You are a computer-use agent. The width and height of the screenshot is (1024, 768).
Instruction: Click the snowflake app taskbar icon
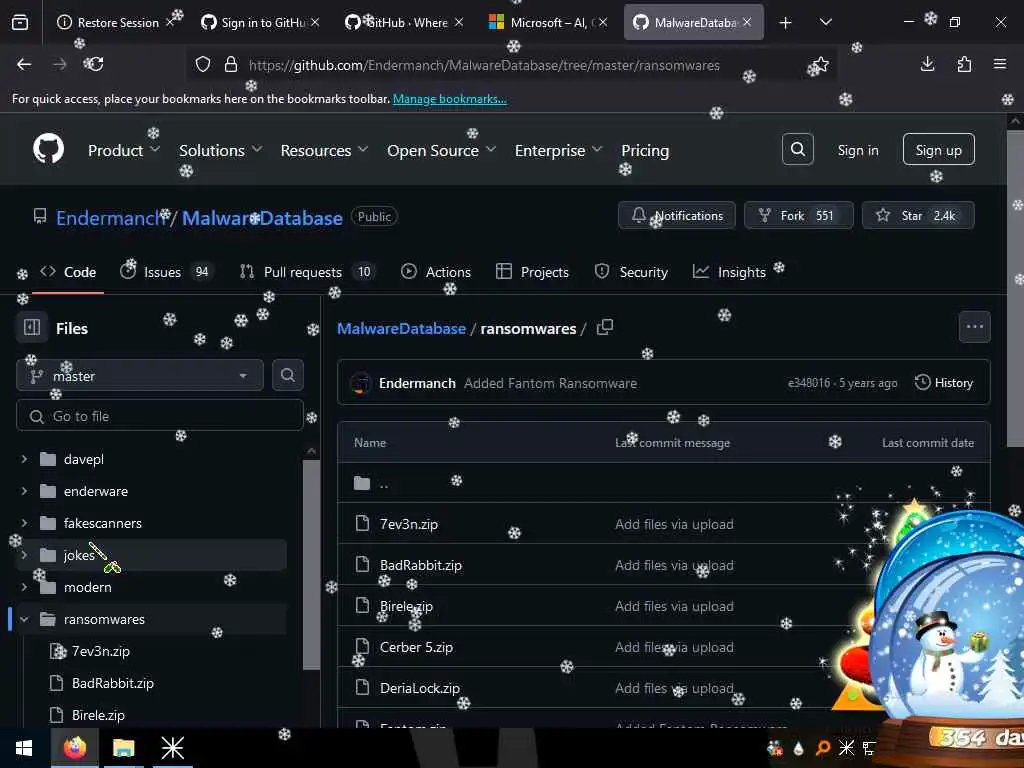coord(172,748)
